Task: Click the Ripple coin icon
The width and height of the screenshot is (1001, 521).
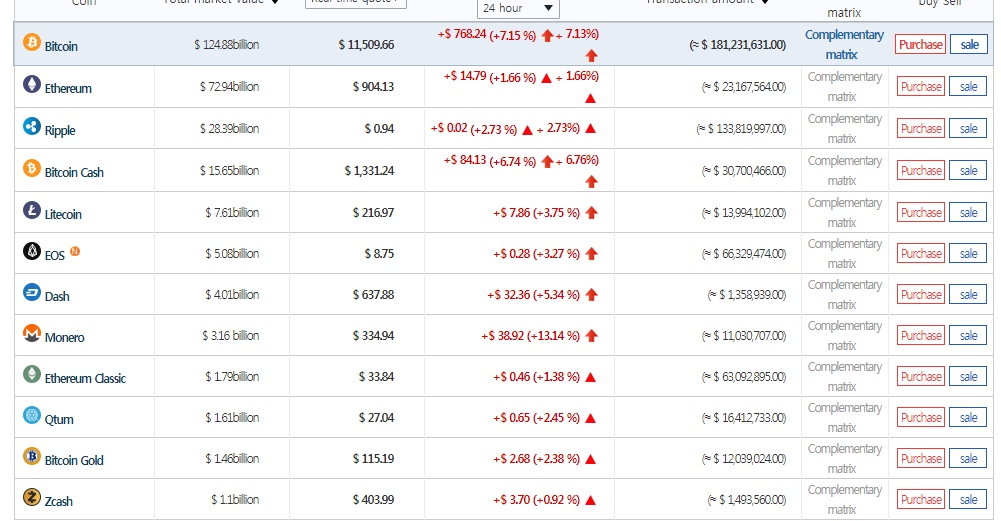Action: pyautogui.click(x=32, y=127)
